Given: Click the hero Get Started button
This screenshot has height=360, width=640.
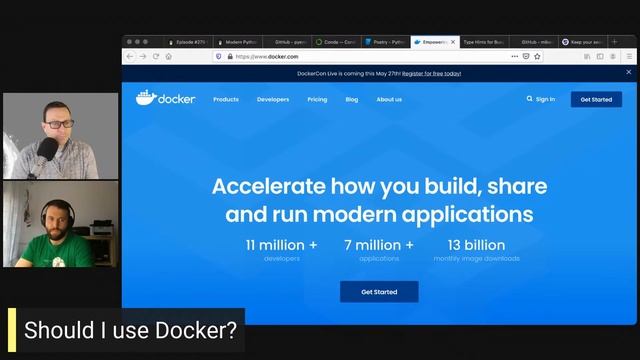Looking at the screenshot, I should (x=379, y=292).
